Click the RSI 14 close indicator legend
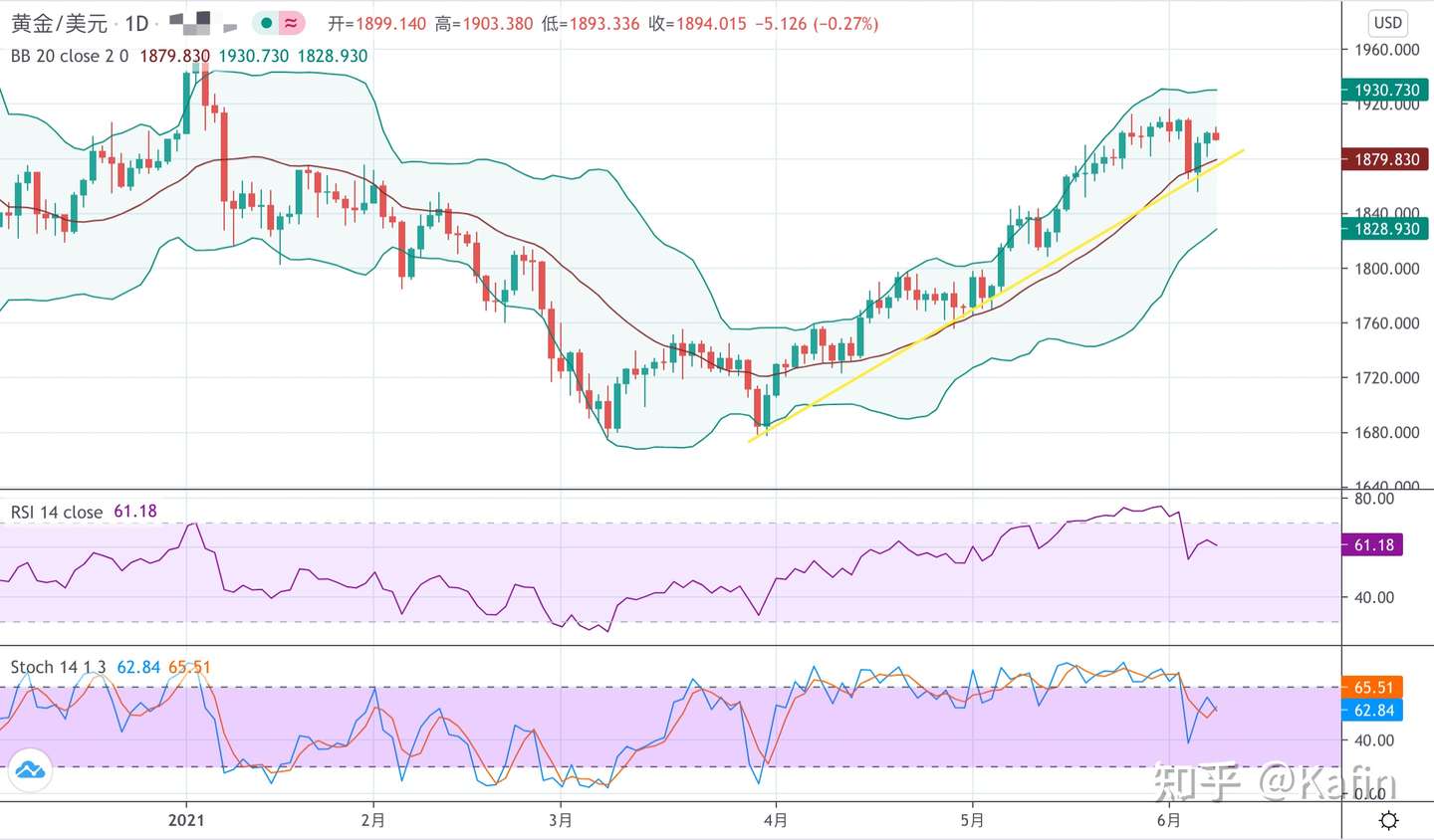 [x=57, y=512]
